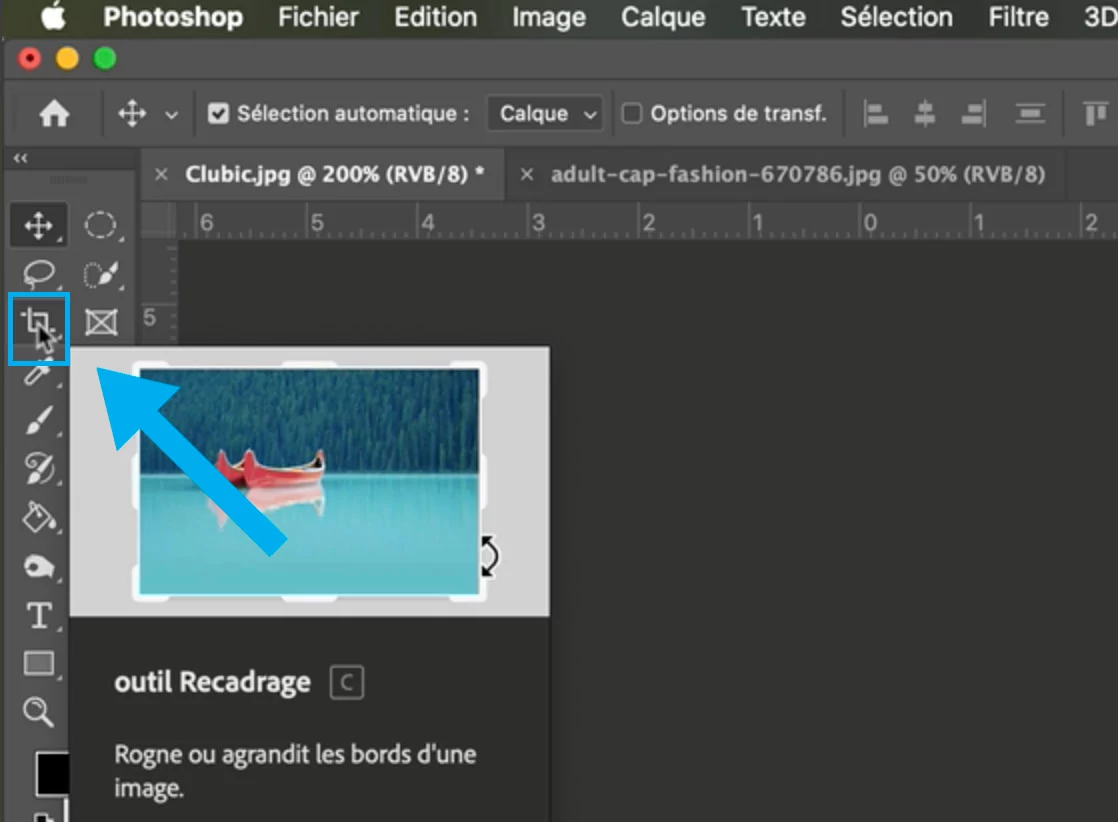The image size is (1118, 822).
Task: Choose the Sponge tool
Action: (39, 567)
